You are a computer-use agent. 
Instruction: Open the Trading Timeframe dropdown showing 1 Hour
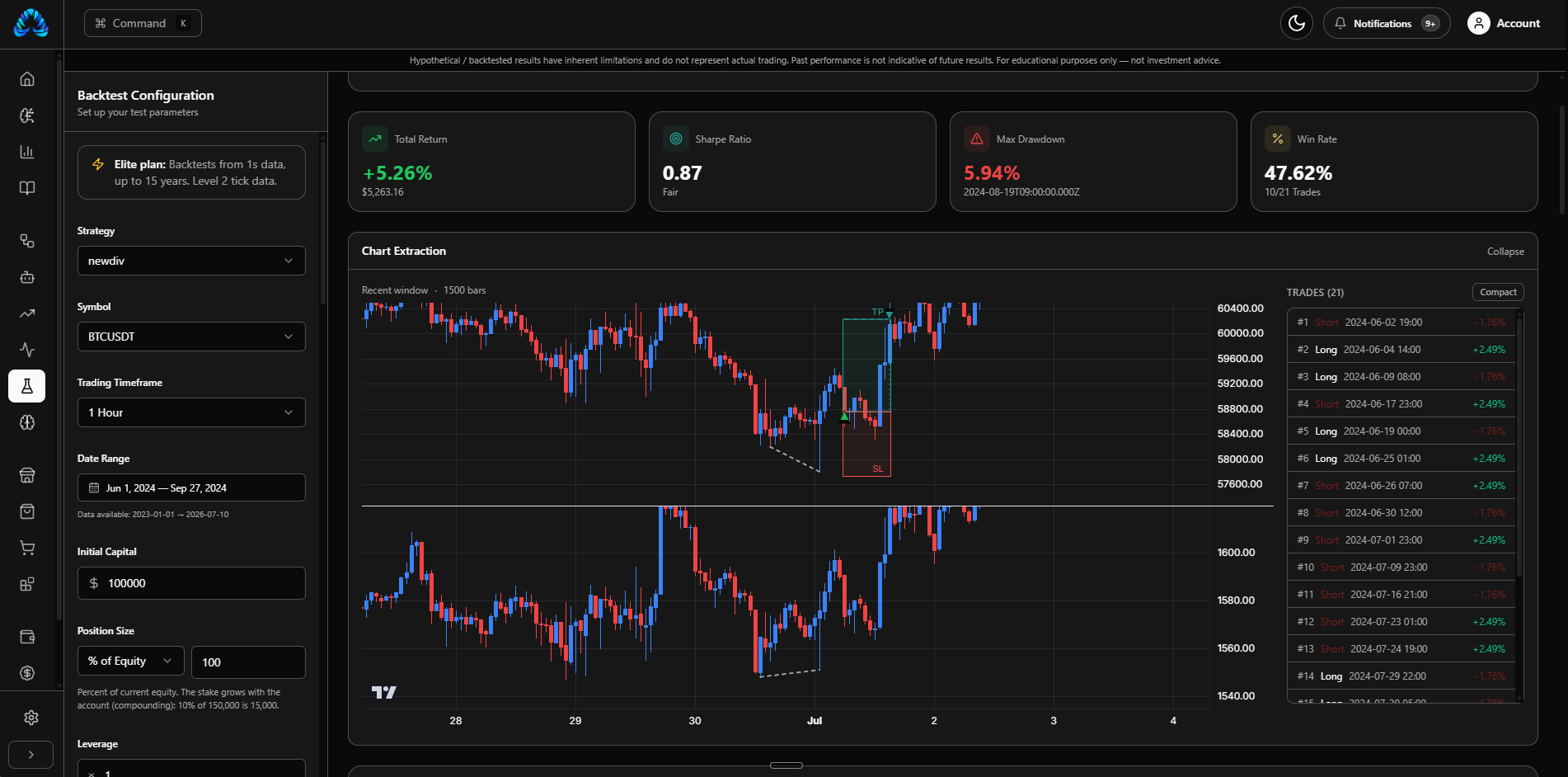click(191, 412)
